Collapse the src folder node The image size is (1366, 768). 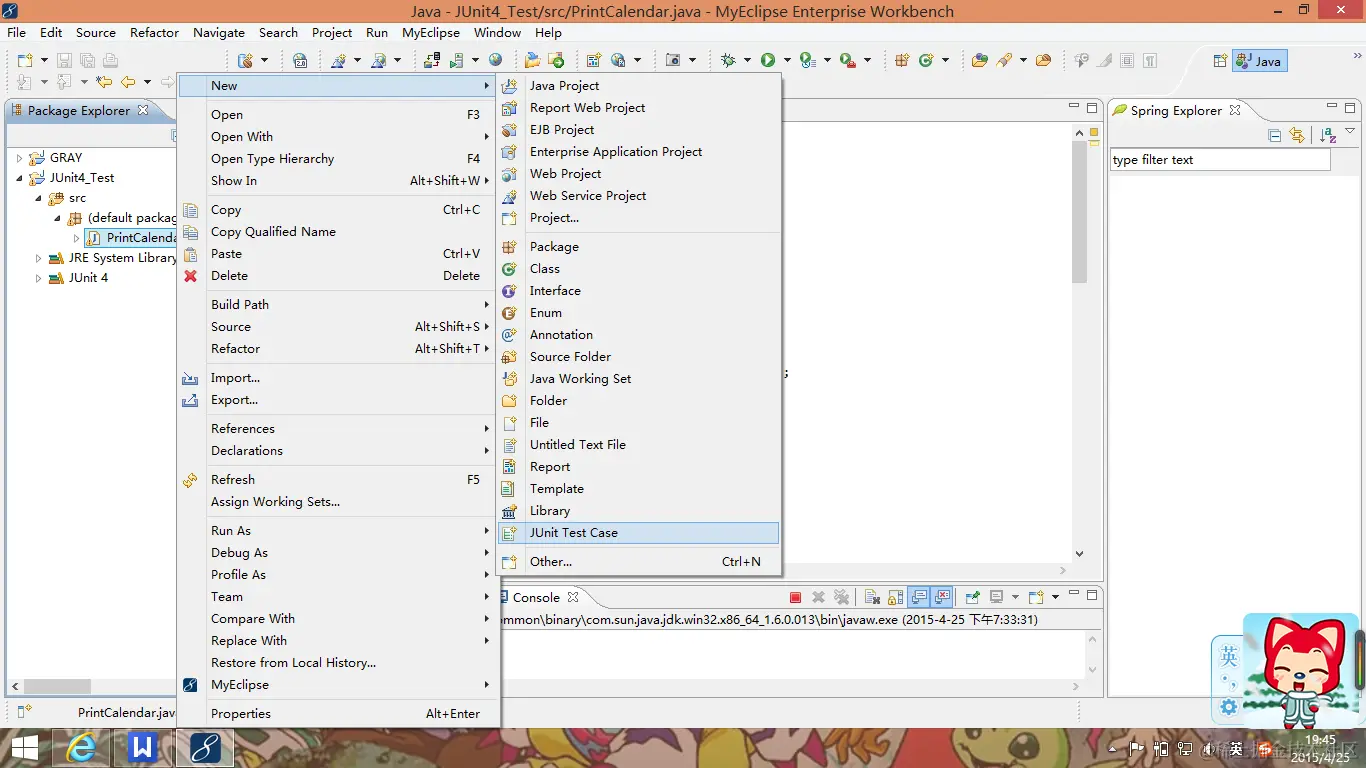click(x=39, y=198)
